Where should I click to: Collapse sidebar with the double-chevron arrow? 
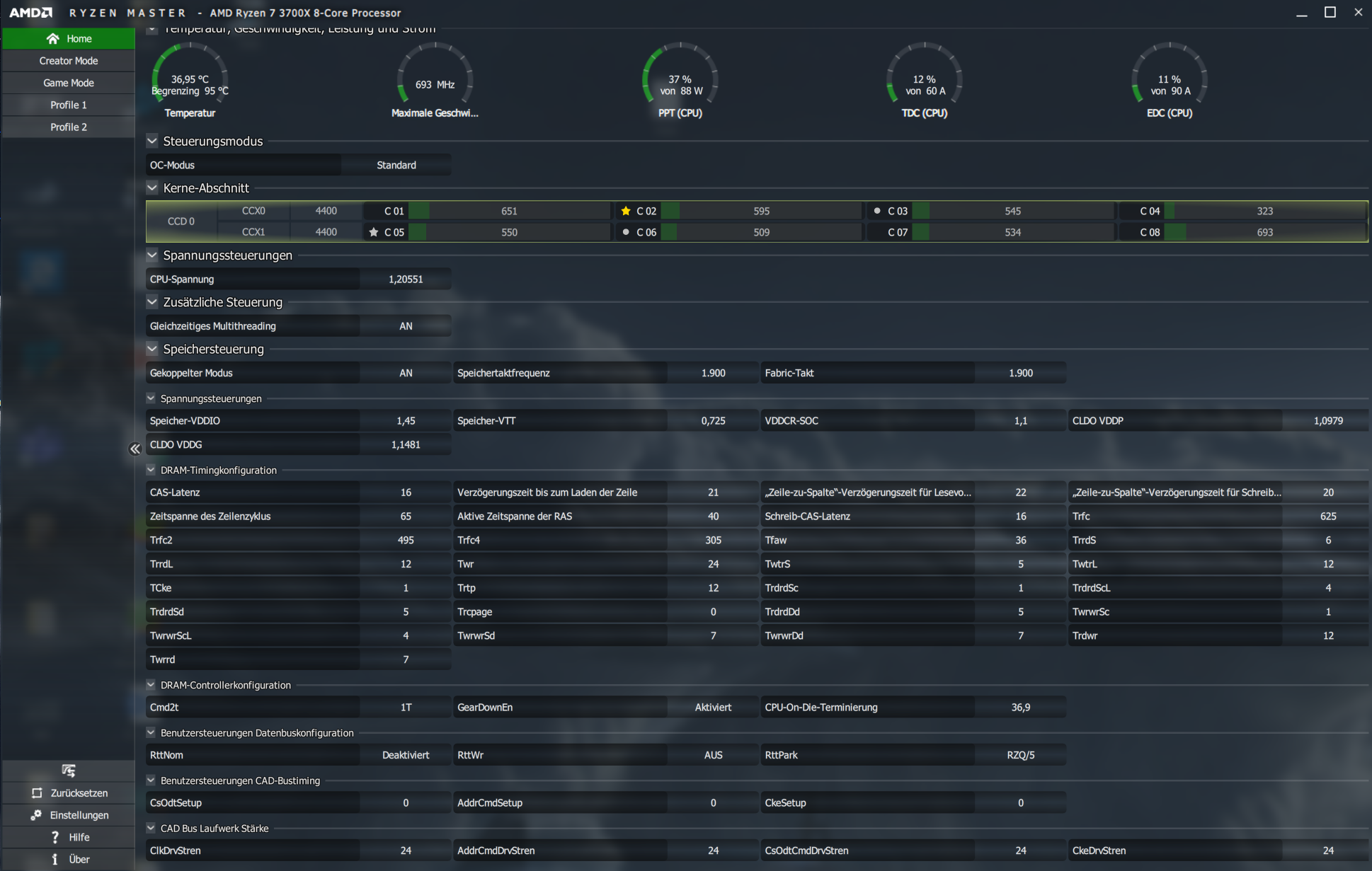point(135,449)
